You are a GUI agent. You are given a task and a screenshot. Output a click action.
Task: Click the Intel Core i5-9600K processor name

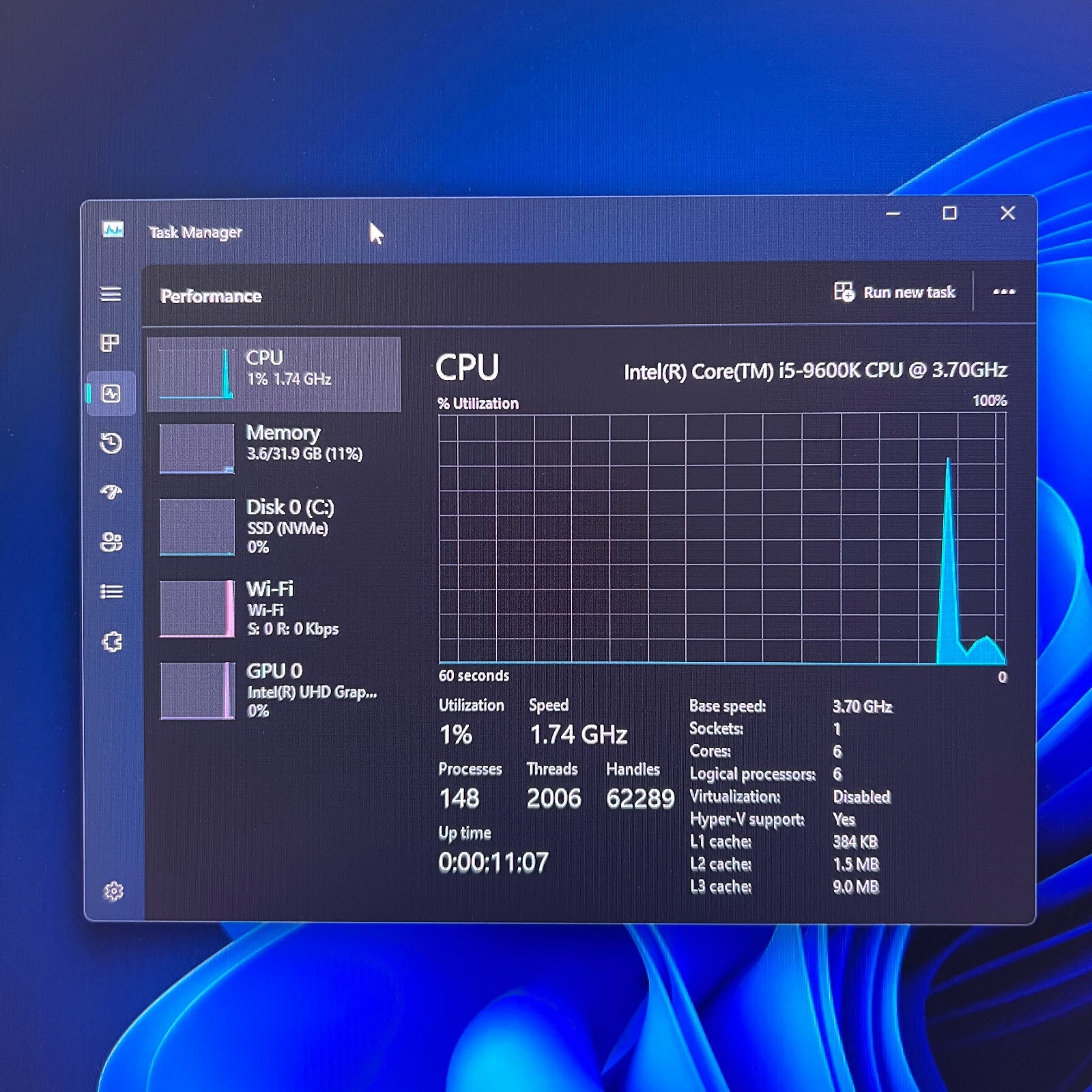816,371
